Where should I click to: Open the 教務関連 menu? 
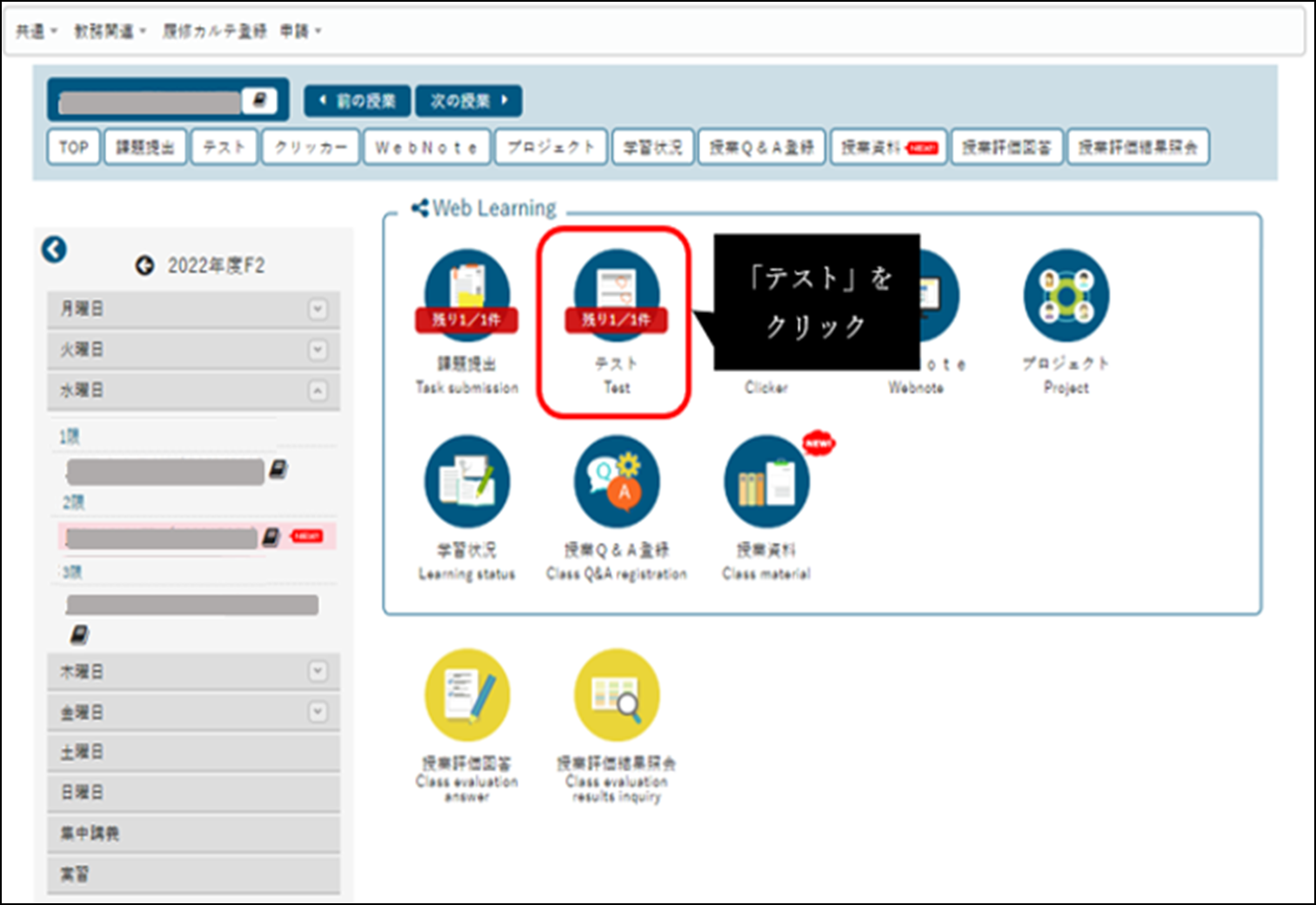[x=110, y=31]
